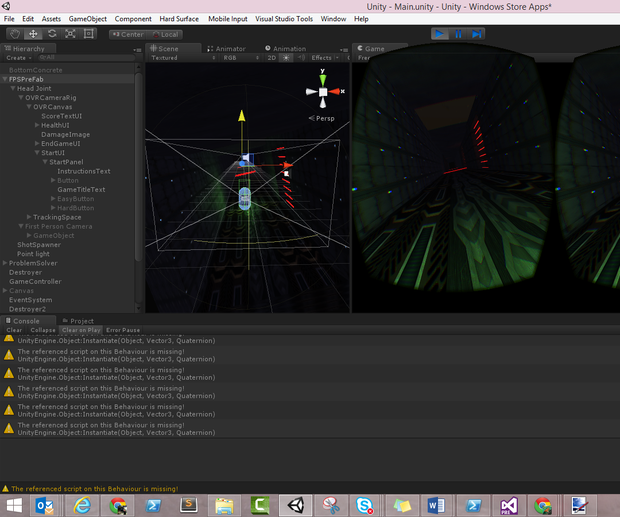
Task: Select the Scale tool
Action: 70,34
